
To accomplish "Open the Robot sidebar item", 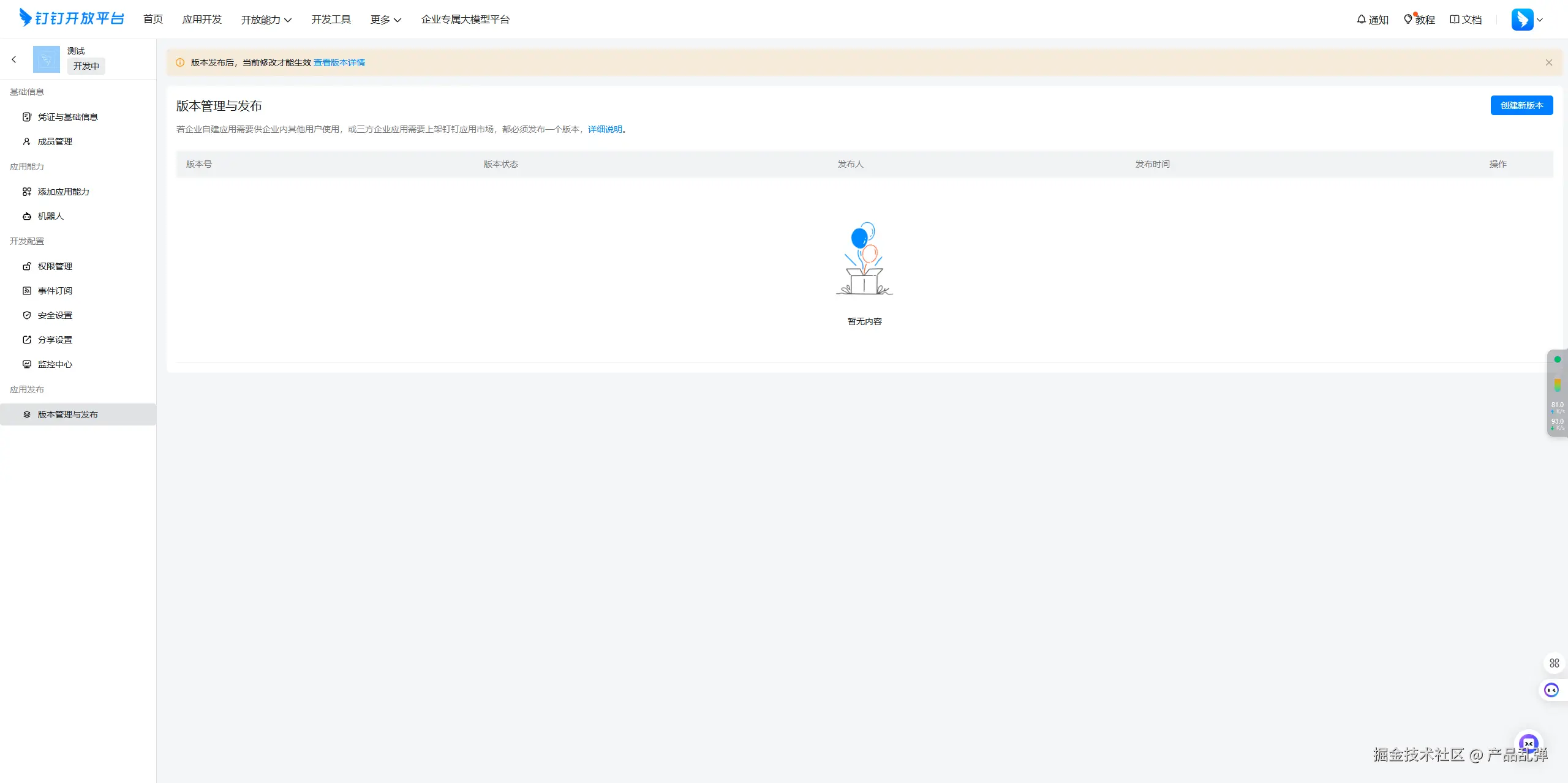I will [x=50, y=216].
